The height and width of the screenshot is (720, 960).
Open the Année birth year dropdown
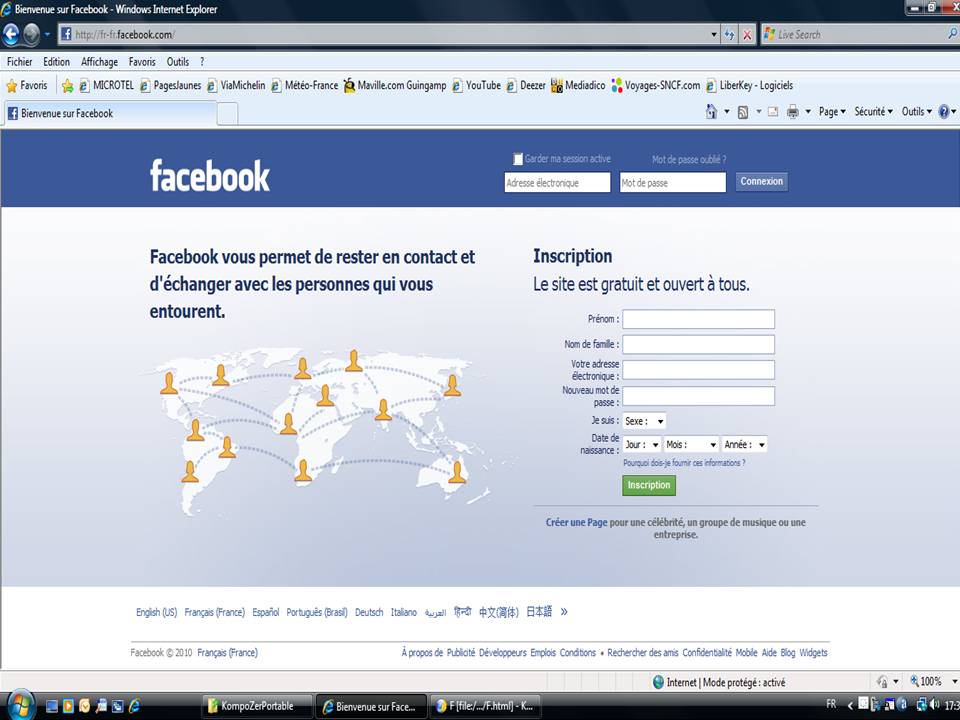tap(744, 444)
